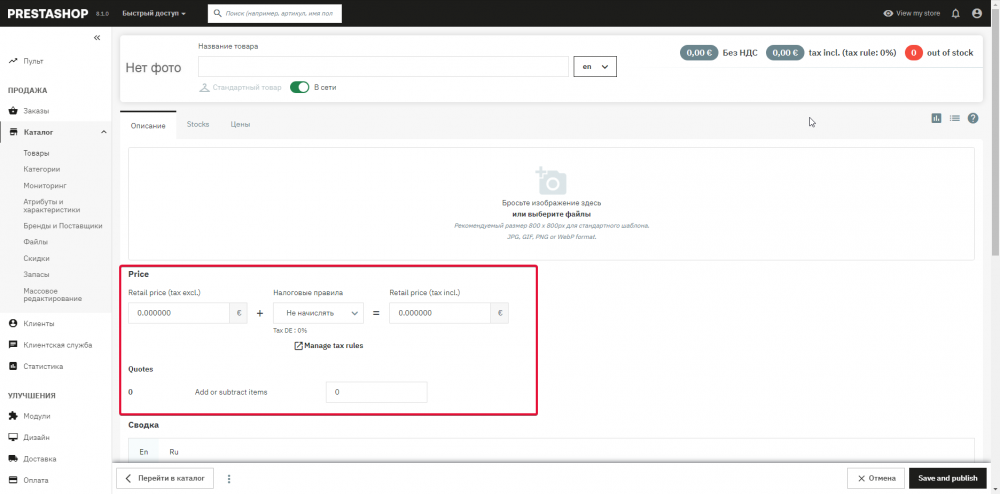Click the PrestaShop logo
The width and height of the screenshot is (1000, 494).
point(48,13)
